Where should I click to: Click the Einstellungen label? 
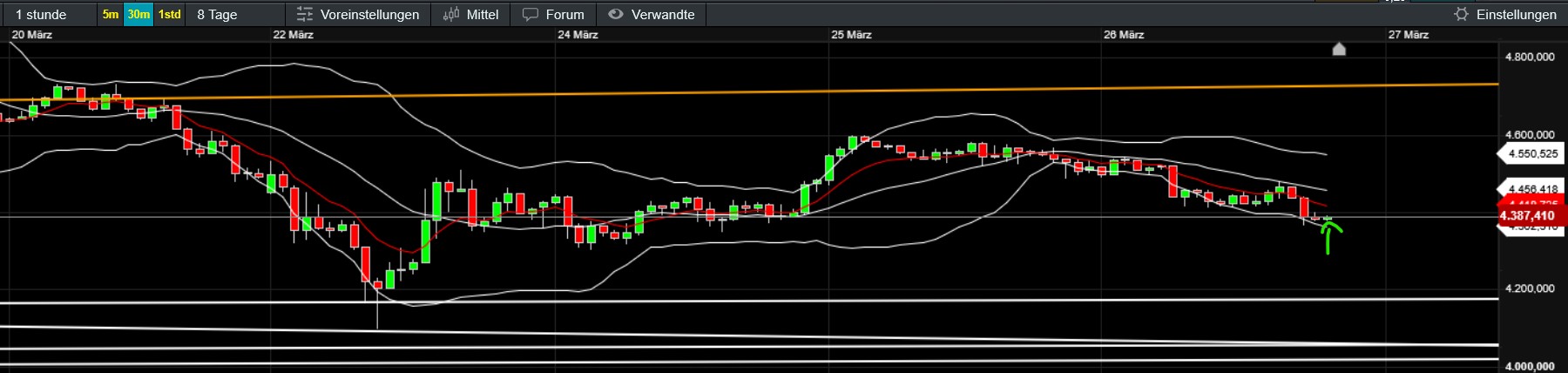coord(1516,14)
